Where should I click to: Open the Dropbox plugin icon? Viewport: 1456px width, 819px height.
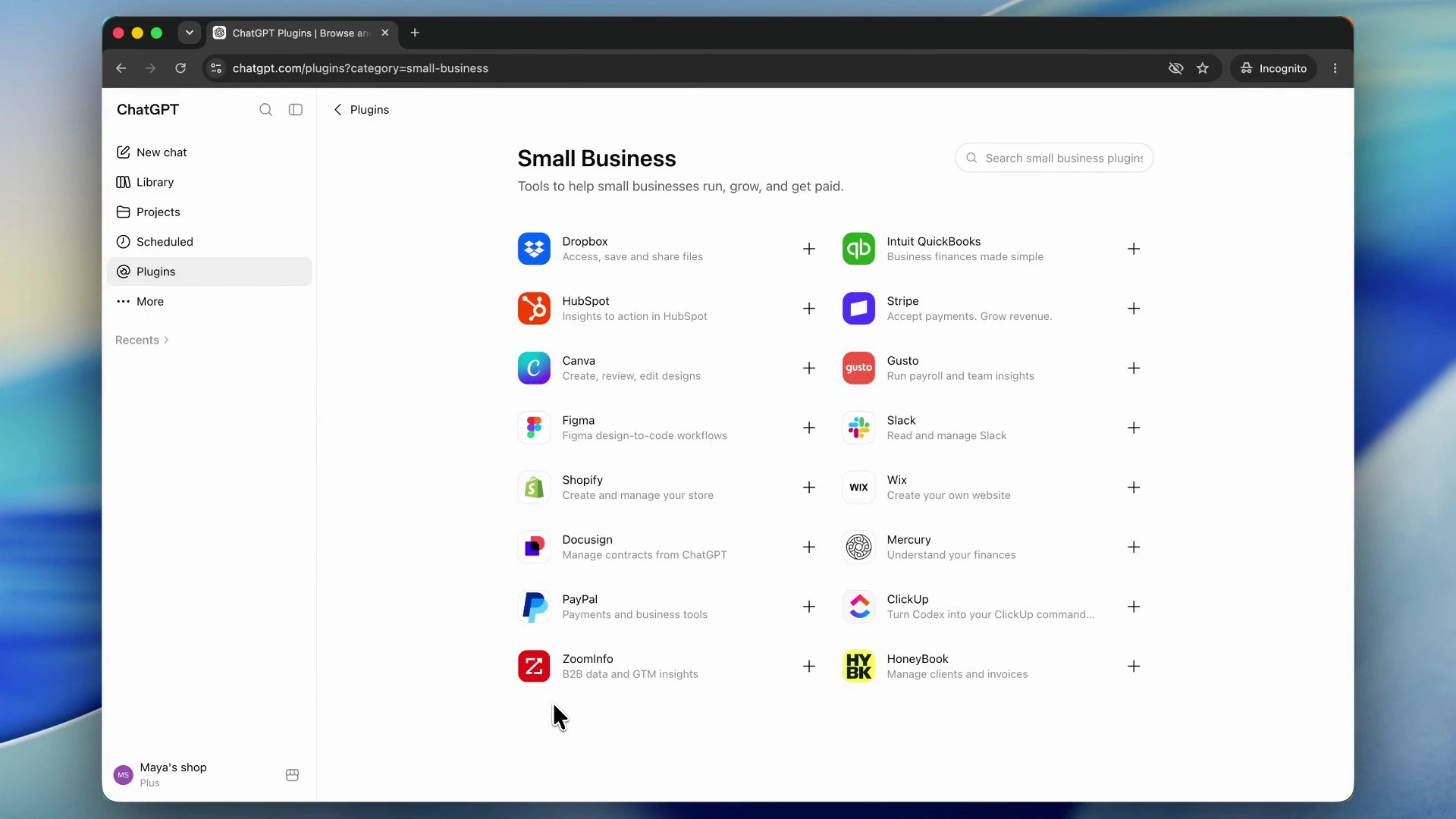click(x=534, y=249)
